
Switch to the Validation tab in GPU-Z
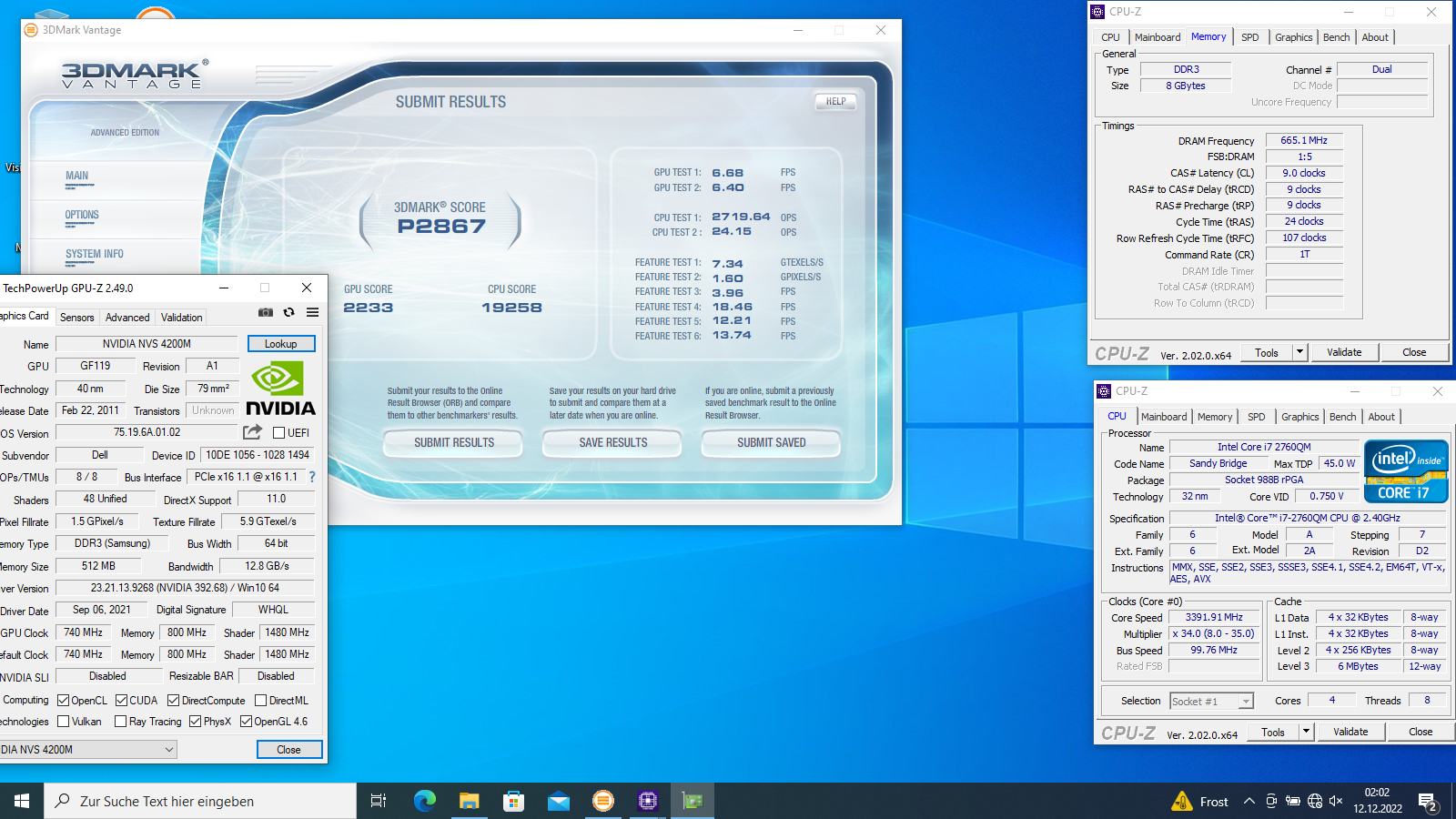[x=182, y=317]
